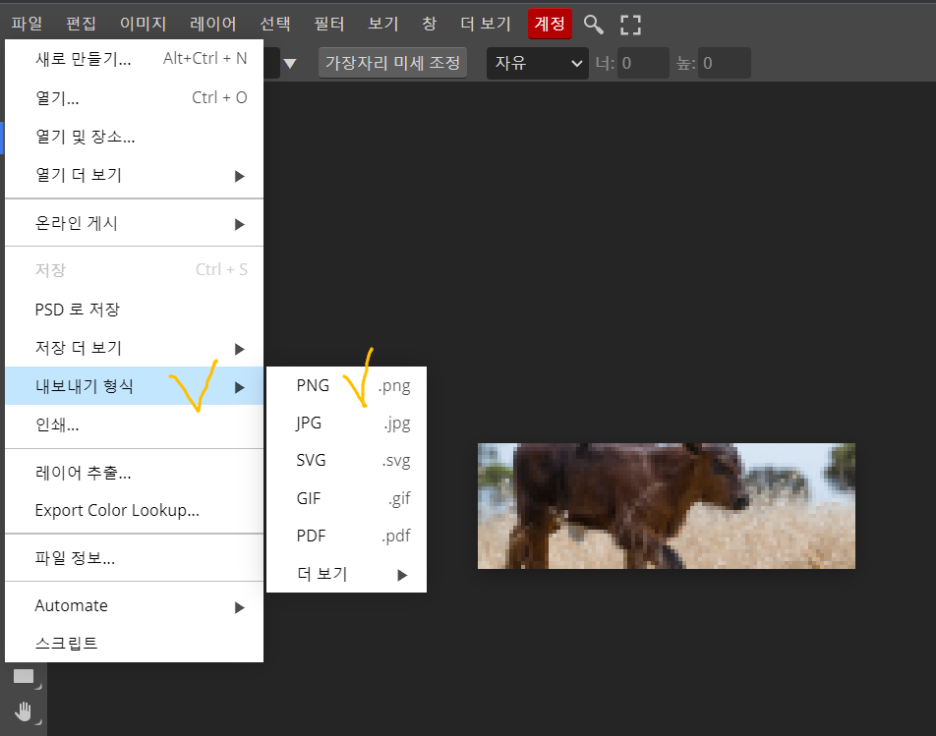
Task: Expand 온라인 게시 submenu
Action: tap(134, 223)
